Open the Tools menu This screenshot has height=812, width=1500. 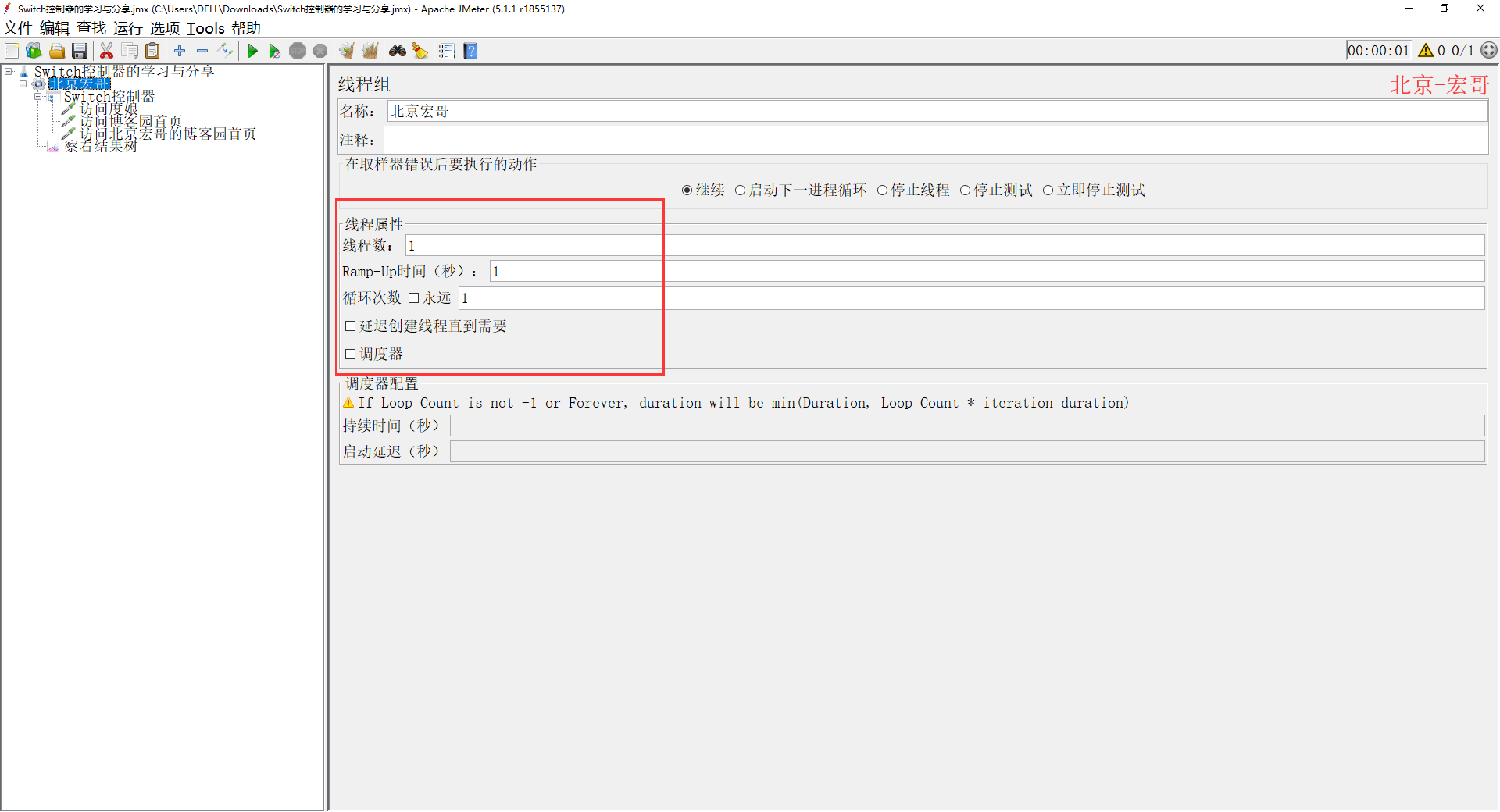205,28
